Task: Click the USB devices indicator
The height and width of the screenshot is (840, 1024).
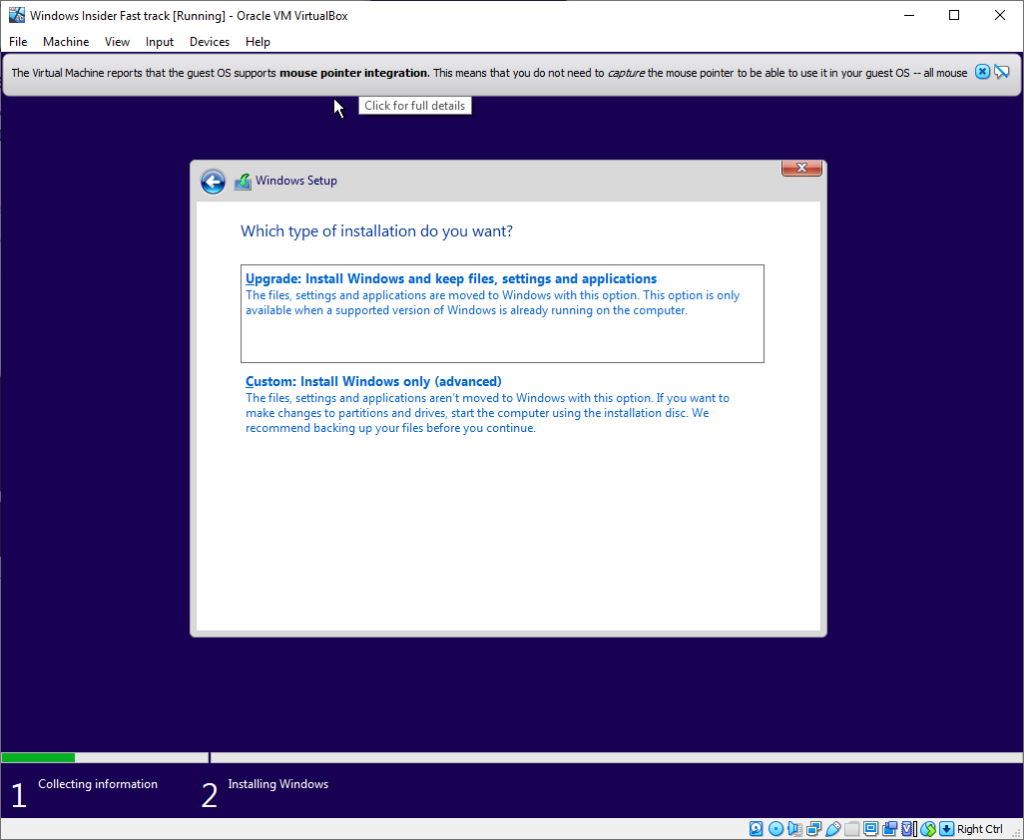Action: [x=833, y=829]
